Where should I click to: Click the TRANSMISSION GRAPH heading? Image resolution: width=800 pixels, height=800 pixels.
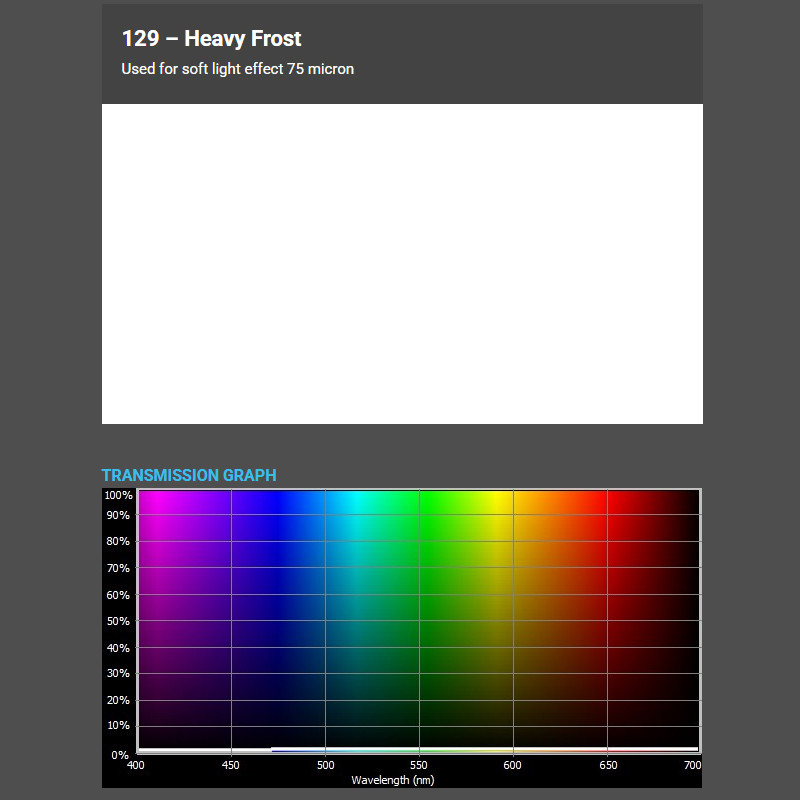(x=188, y=476)
